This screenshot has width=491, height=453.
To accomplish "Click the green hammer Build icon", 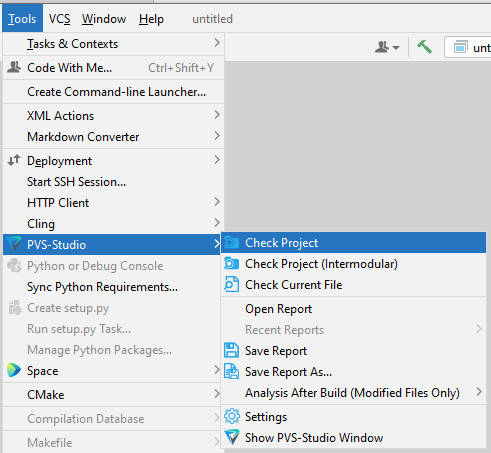I will pyautogui.click(x=424, y=47).
